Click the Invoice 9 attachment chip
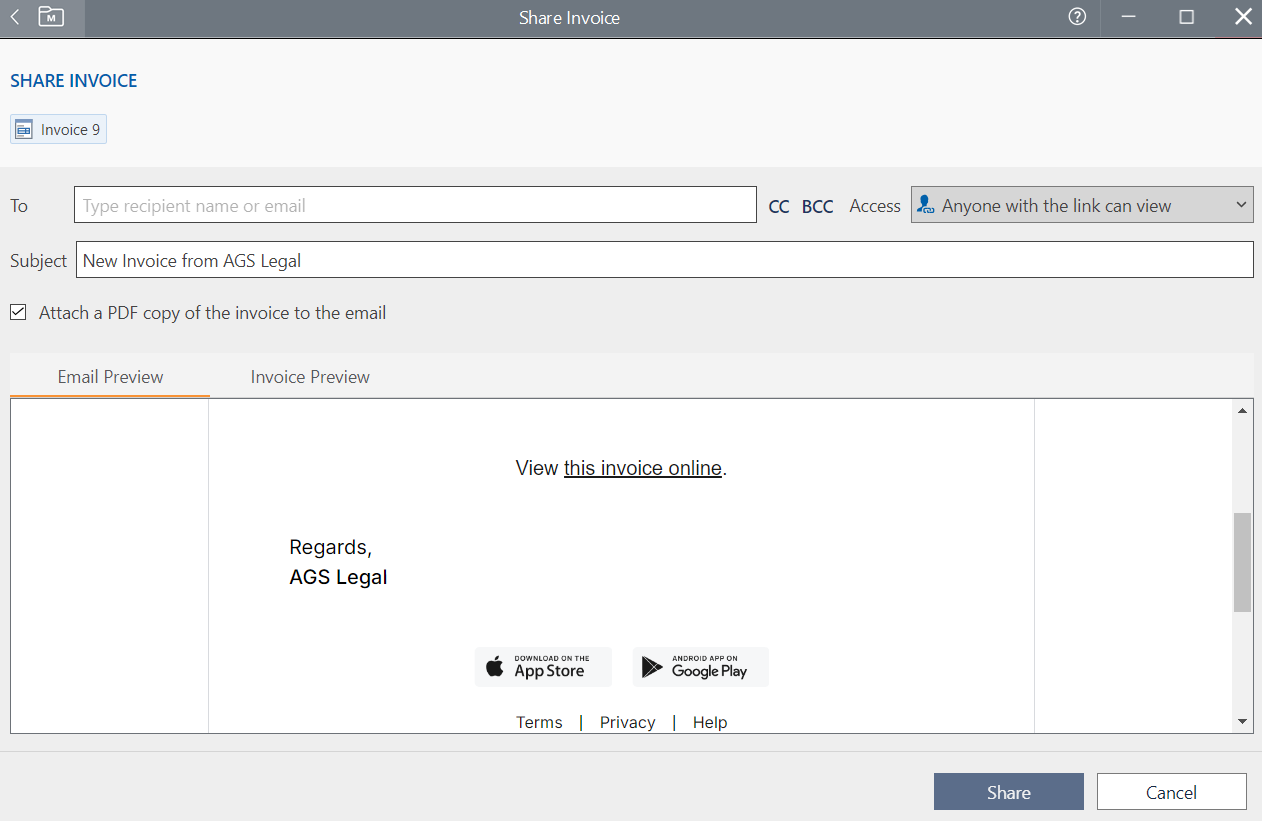The image size is (1262, 821). point(59,130)
